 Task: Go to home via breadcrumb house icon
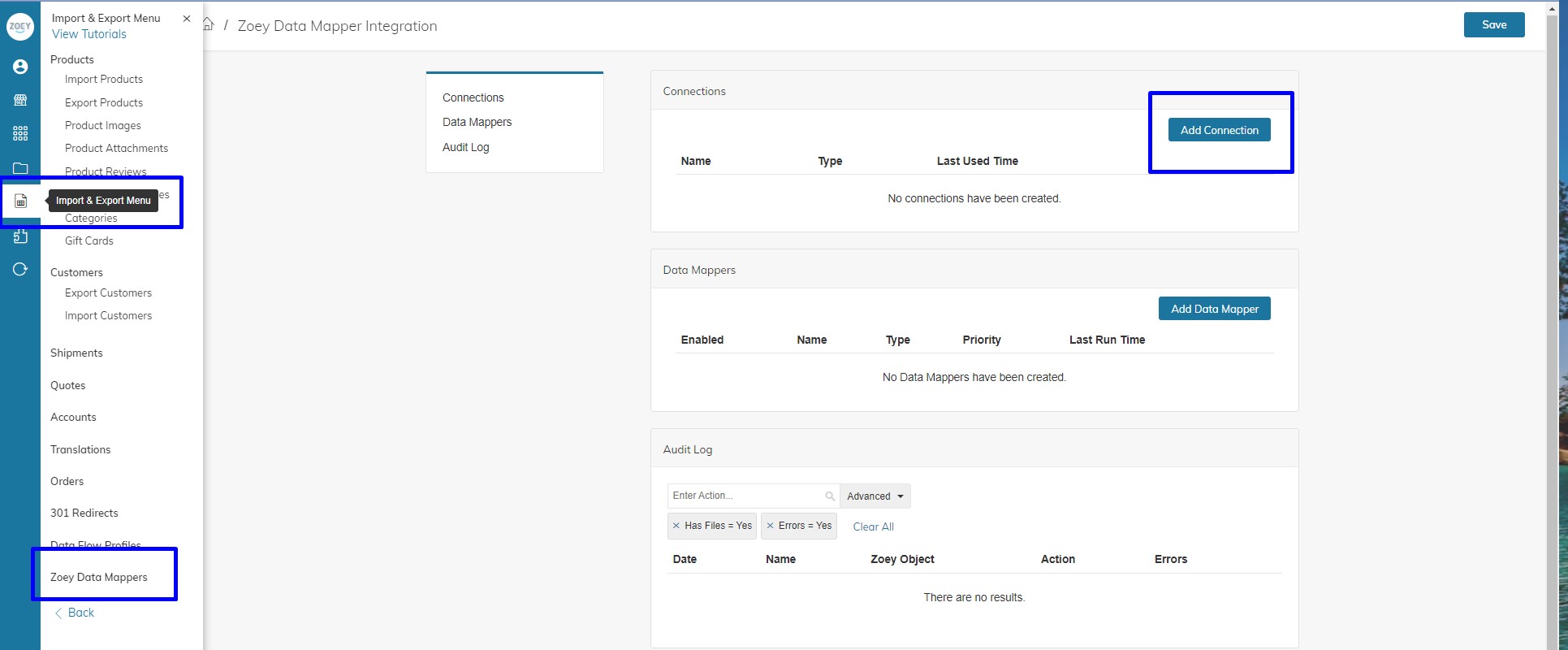209,24
